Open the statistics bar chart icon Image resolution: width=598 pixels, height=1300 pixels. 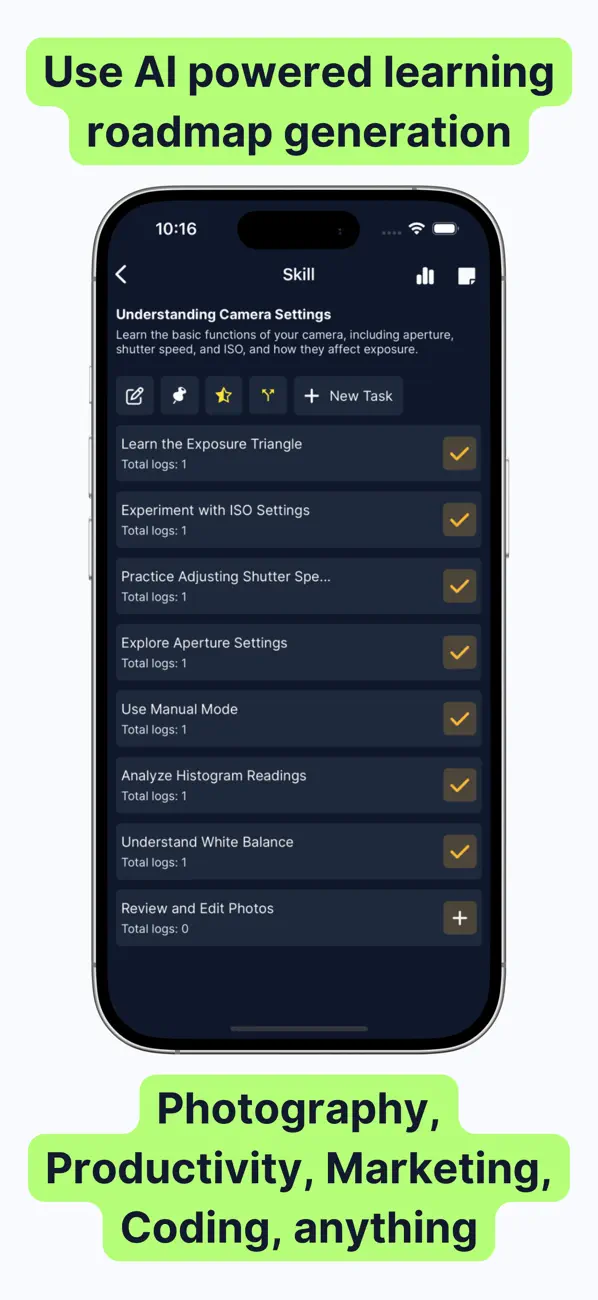[425, 274]
